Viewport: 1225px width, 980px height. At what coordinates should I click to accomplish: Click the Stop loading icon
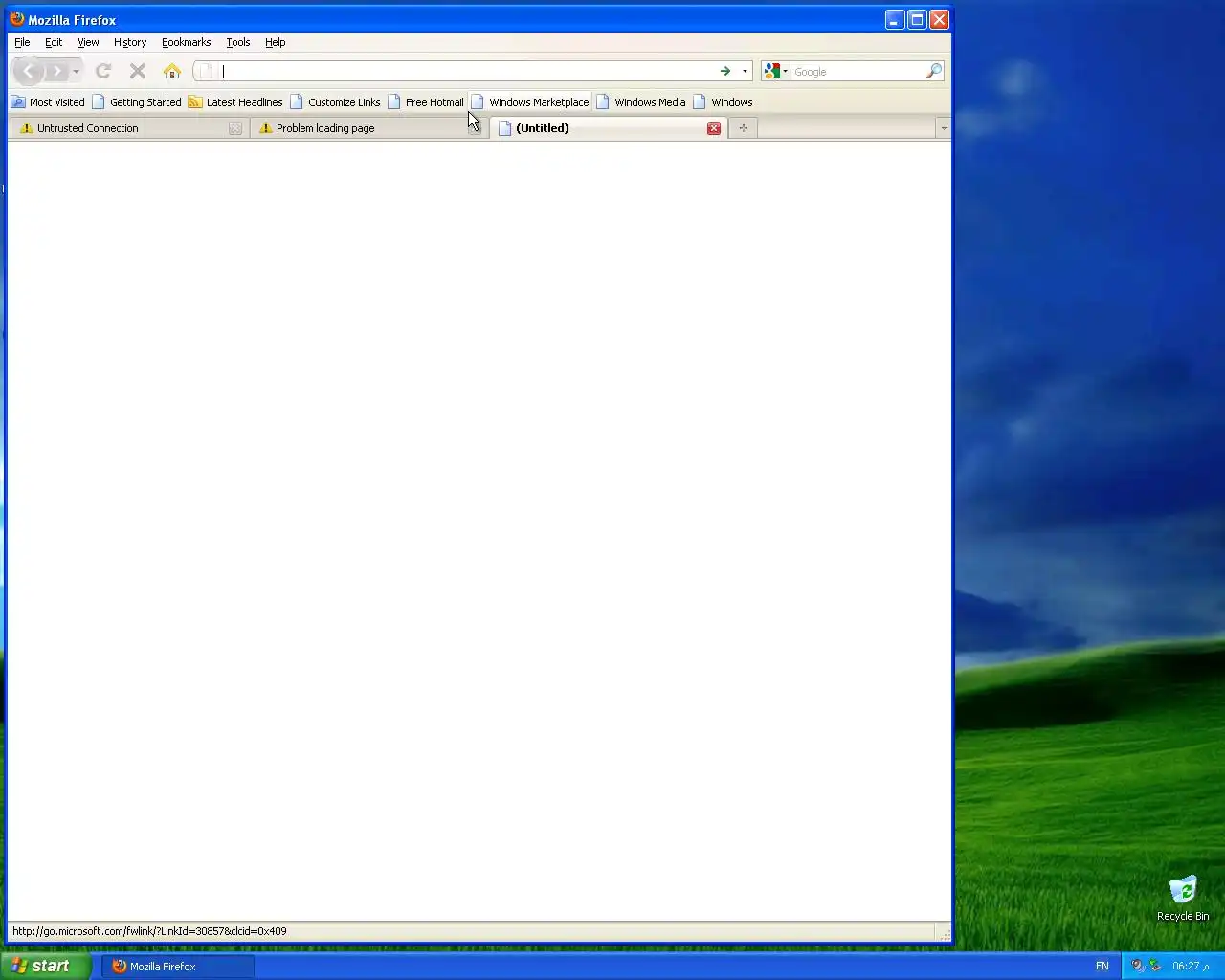point(138,71)
